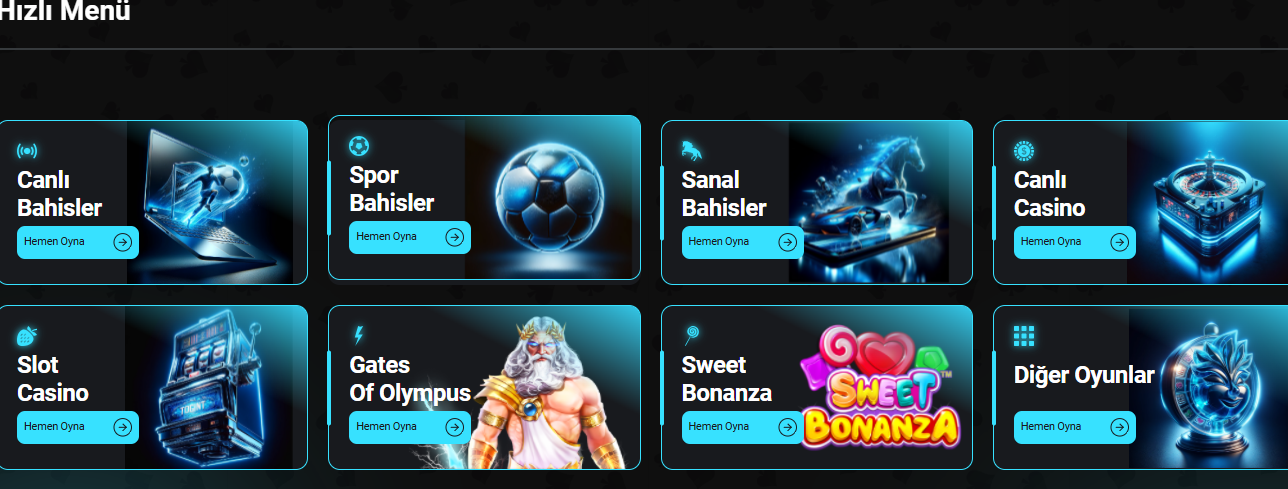Click Hemen Oyna under Canlı Bahisler
1288x489 pixels.
(x=78, y=242)
